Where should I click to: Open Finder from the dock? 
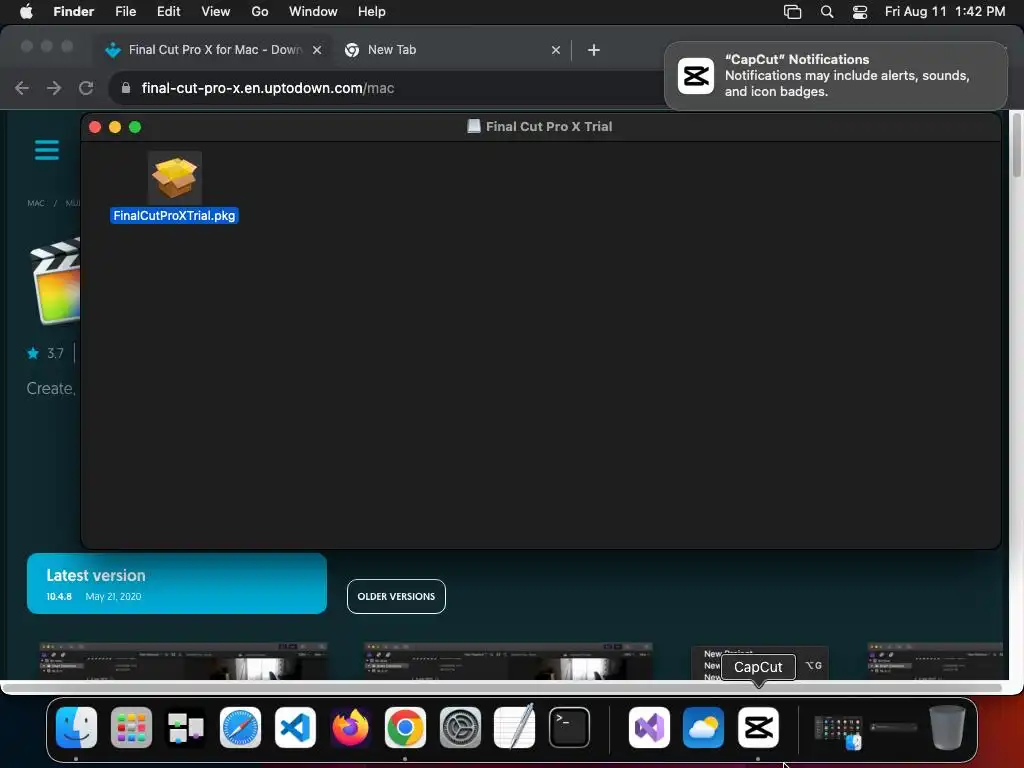[x=76, y=727]
